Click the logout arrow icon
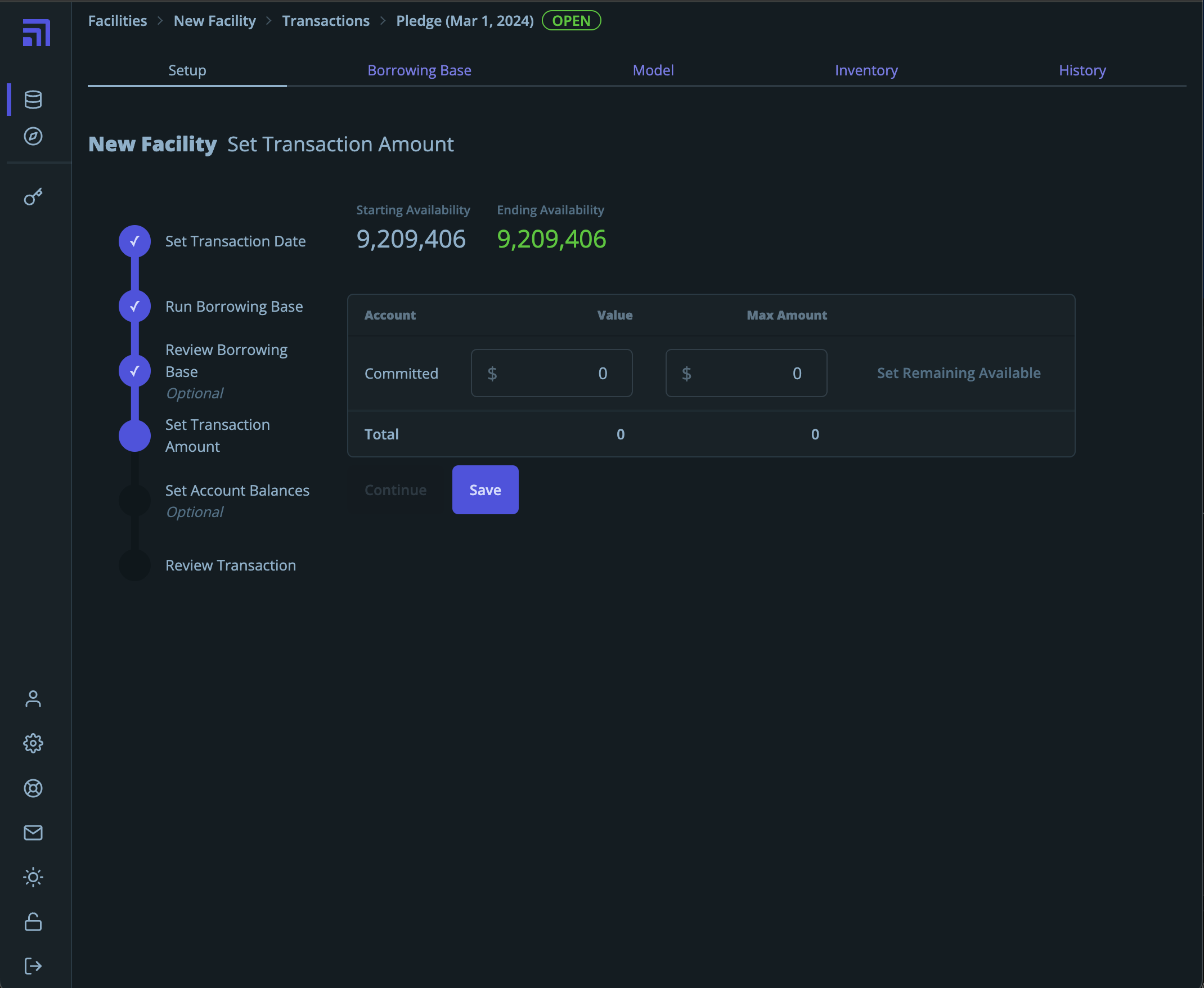Screen dimensions: 1204x988 click(x=33, y=966)
